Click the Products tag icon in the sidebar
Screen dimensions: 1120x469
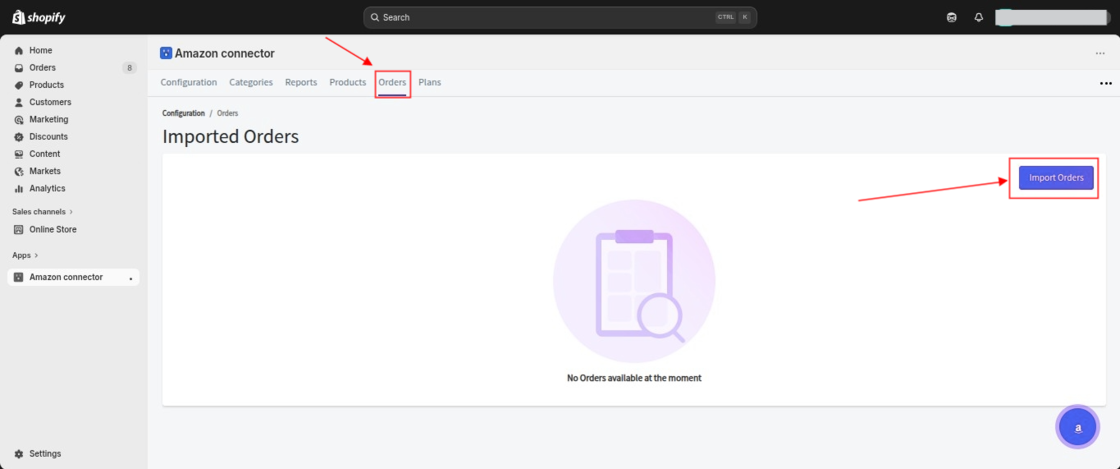click(x=19, y=85)
